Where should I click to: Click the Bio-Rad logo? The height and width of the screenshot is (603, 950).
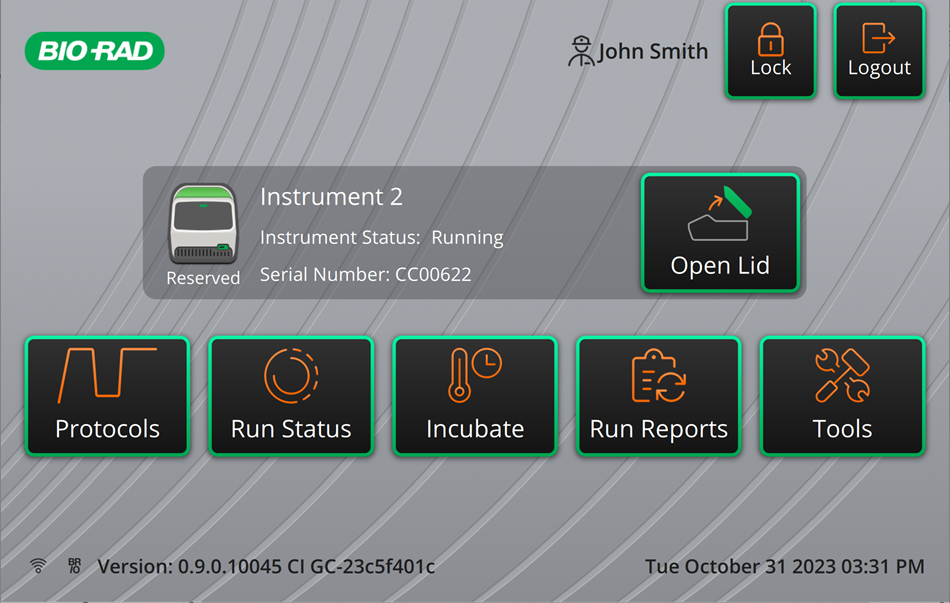point(95,51)
